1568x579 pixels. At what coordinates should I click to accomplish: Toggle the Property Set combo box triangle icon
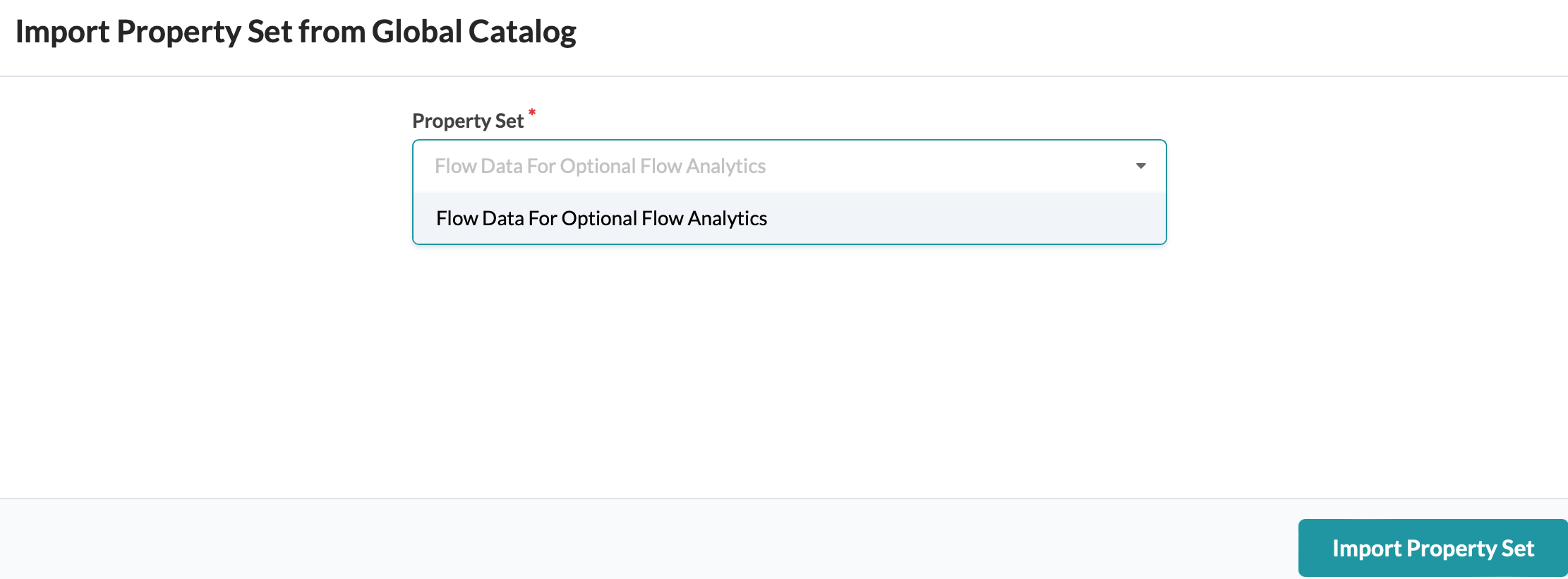tap(1140, 166)
